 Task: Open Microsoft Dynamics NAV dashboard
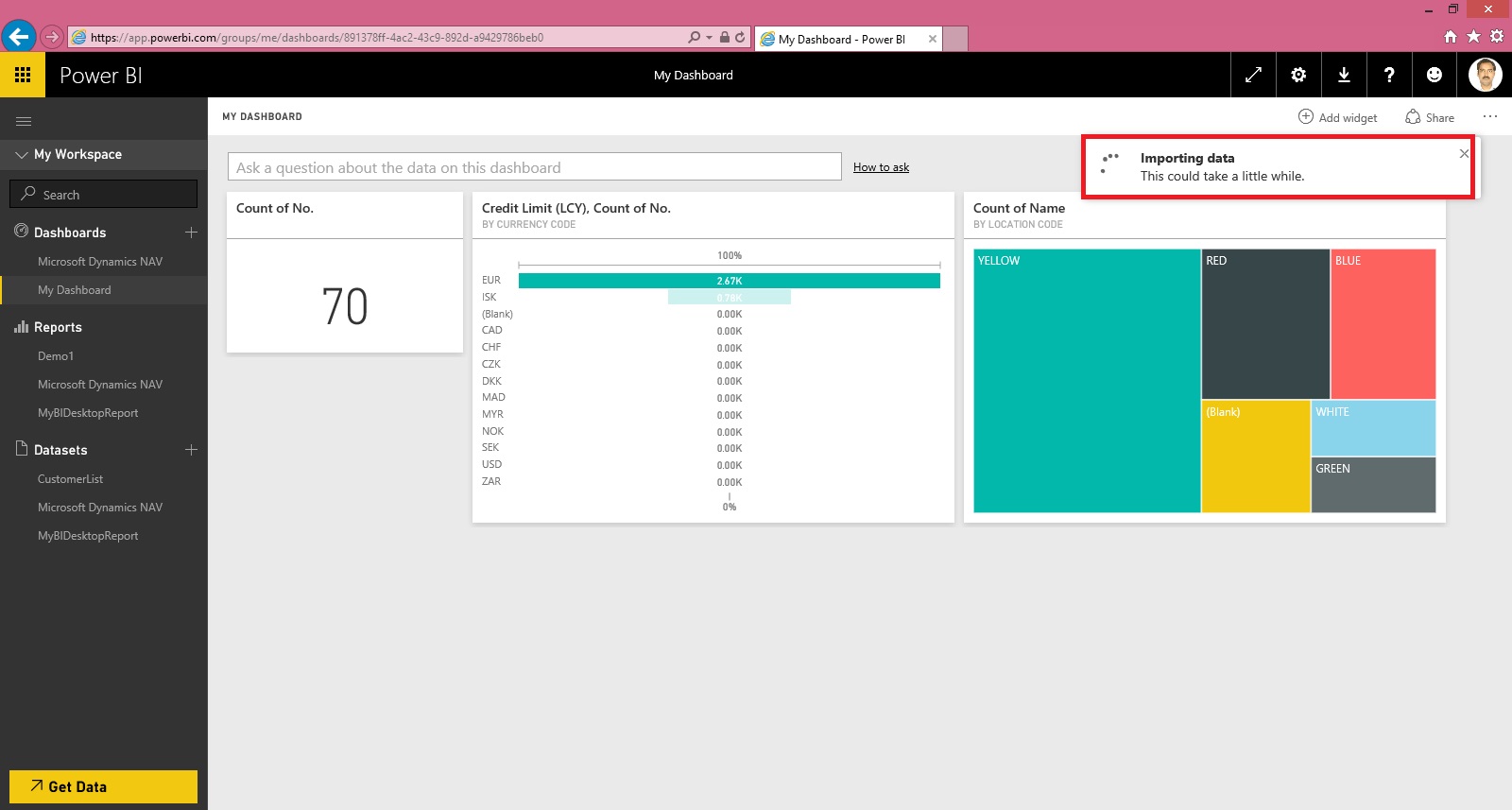[100, 262]
